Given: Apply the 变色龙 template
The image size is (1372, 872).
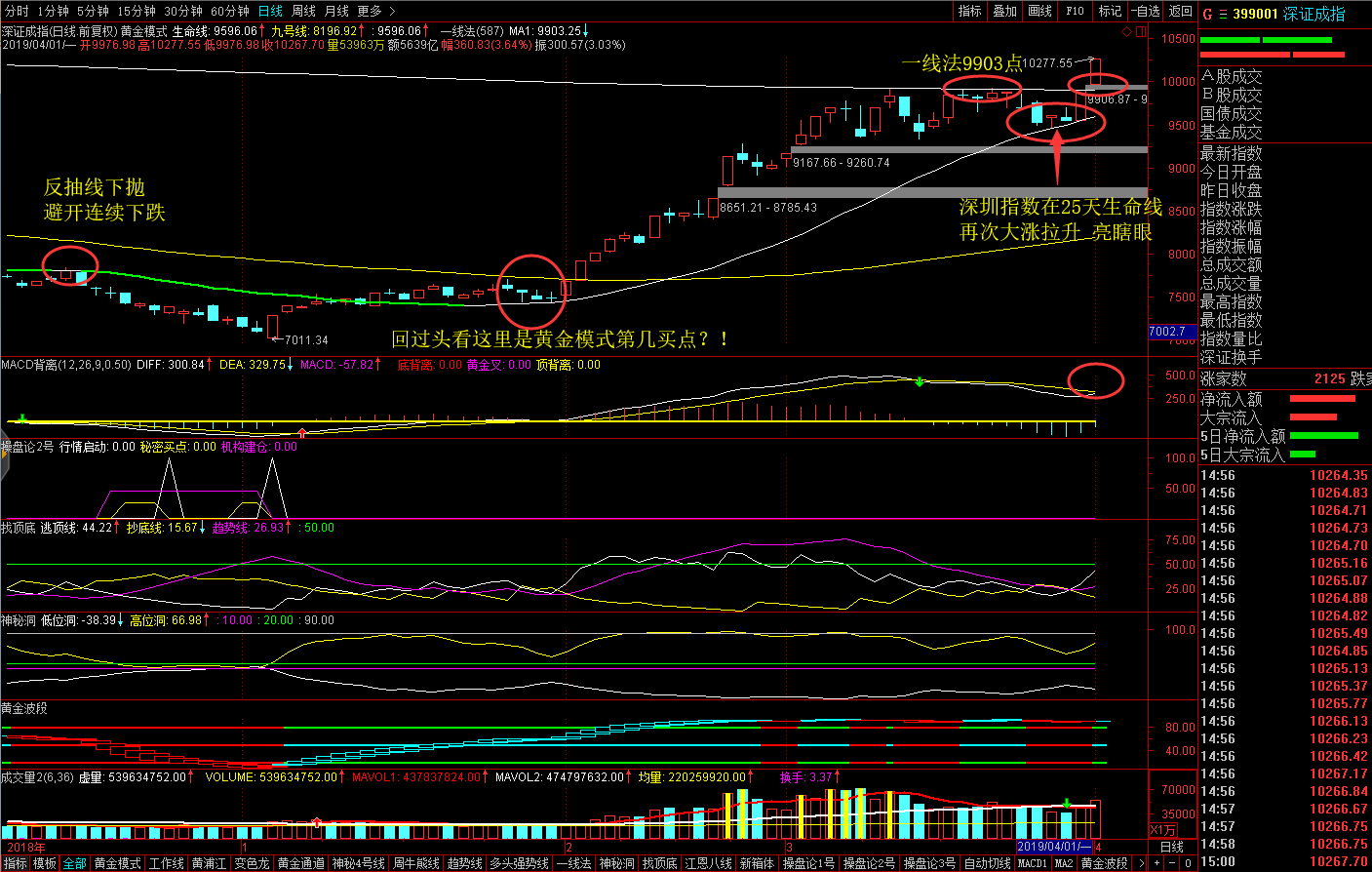Looking at the screenshot, I should [252, 863].
